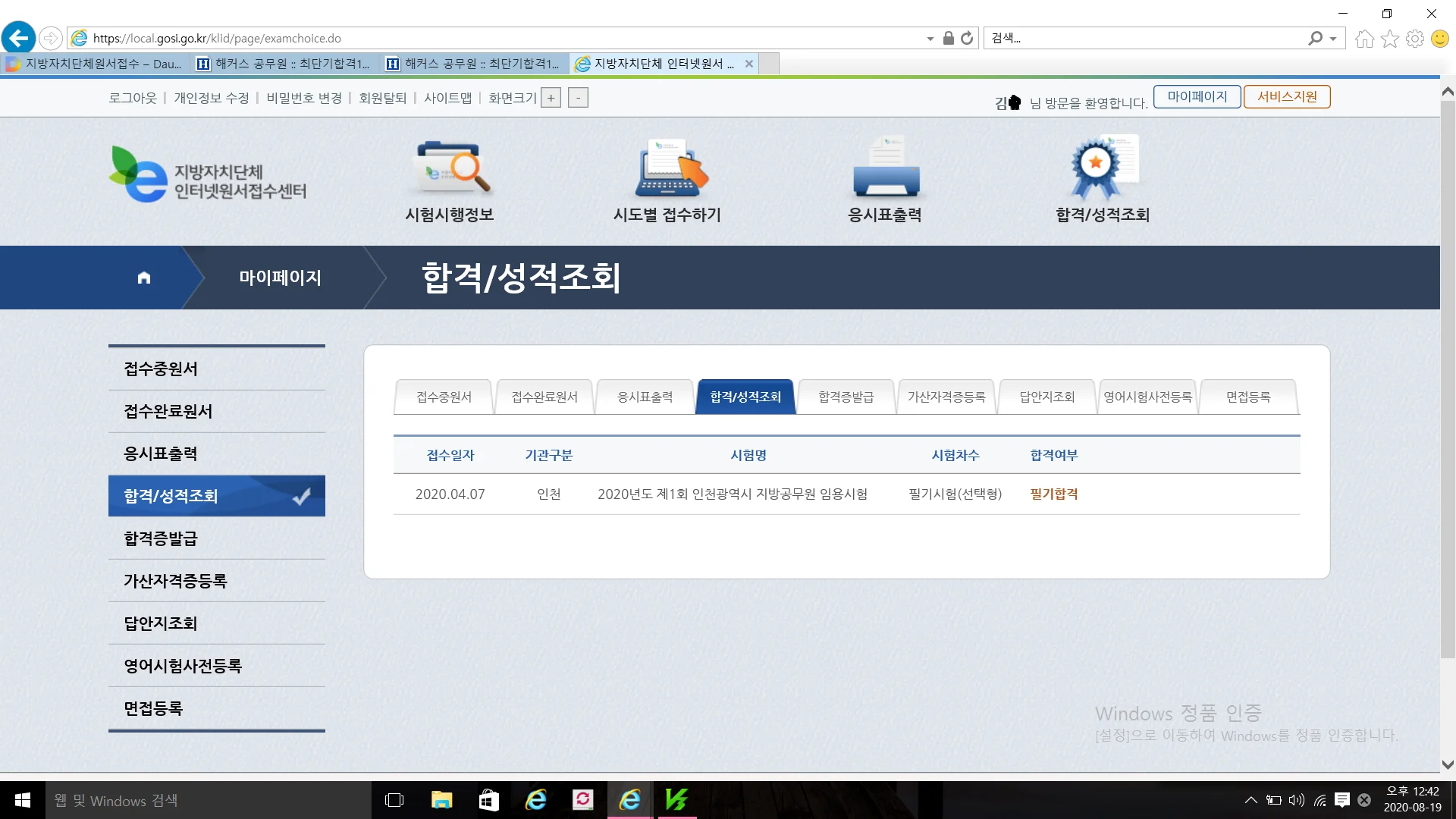This screenshot has height=819, width=1456.
Task: Expand the search provider dropdown arrow
Action: tap(1333, 39)
